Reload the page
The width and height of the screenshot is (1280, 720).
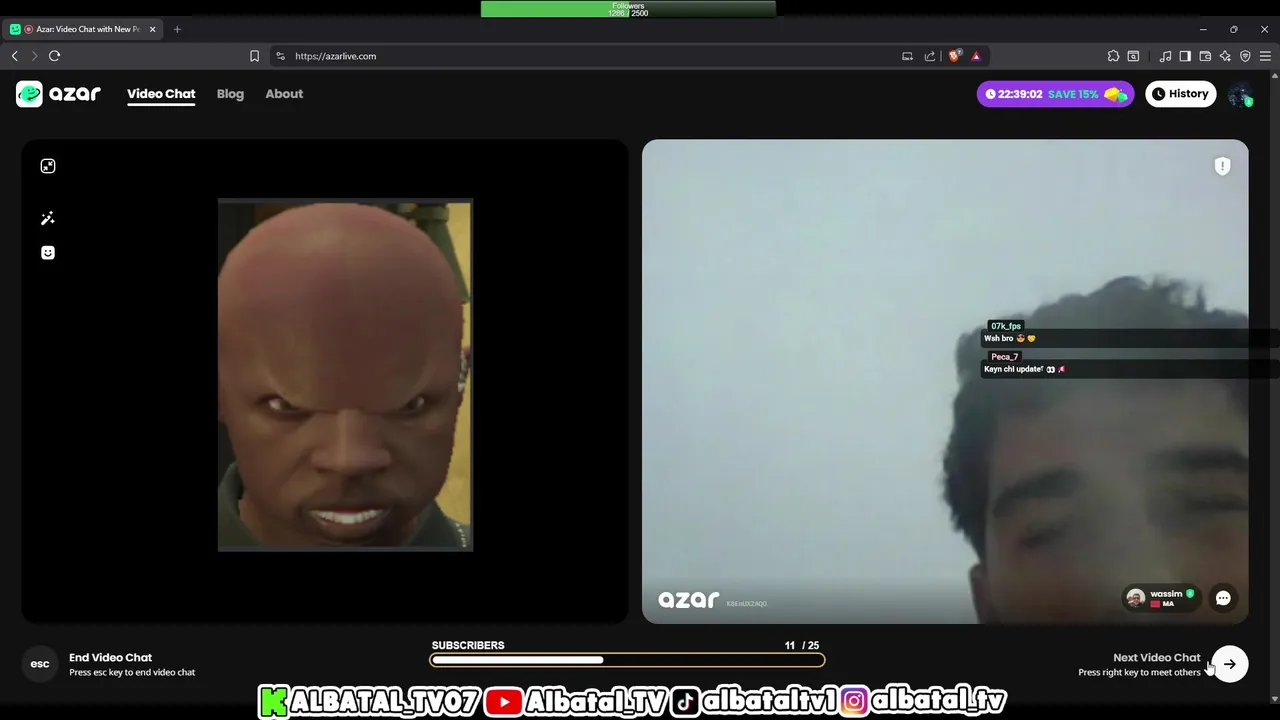click(x=55, y=56)
